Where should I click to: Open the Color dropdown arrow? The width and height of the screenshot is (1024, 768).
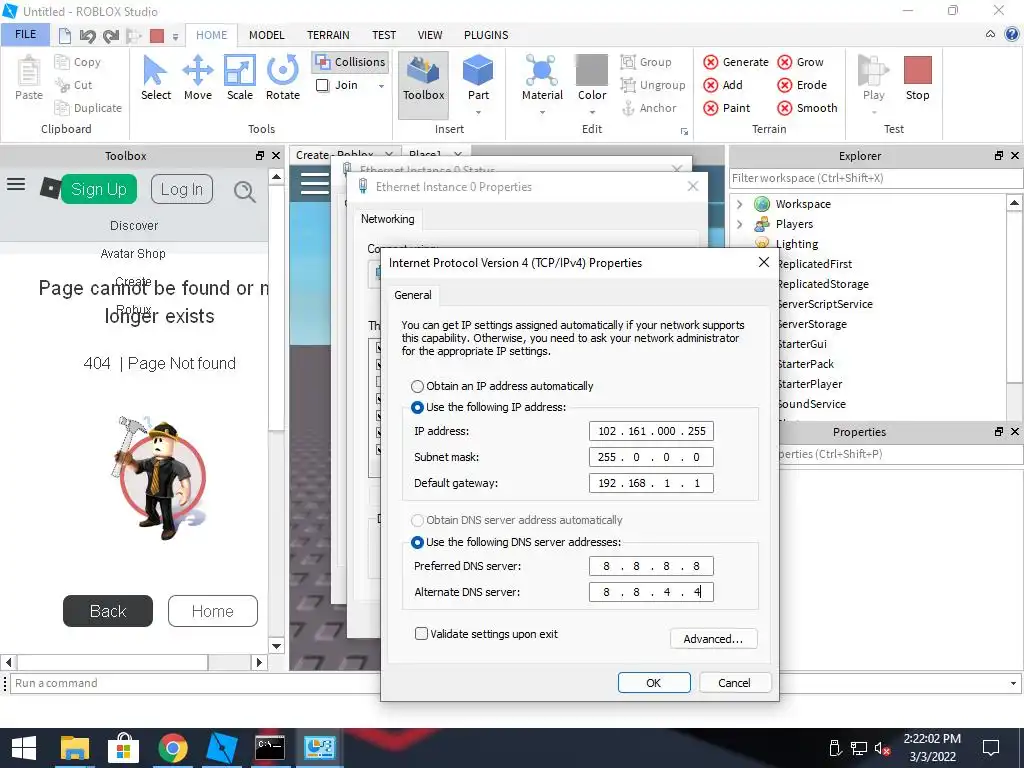(x=592, y=112)
